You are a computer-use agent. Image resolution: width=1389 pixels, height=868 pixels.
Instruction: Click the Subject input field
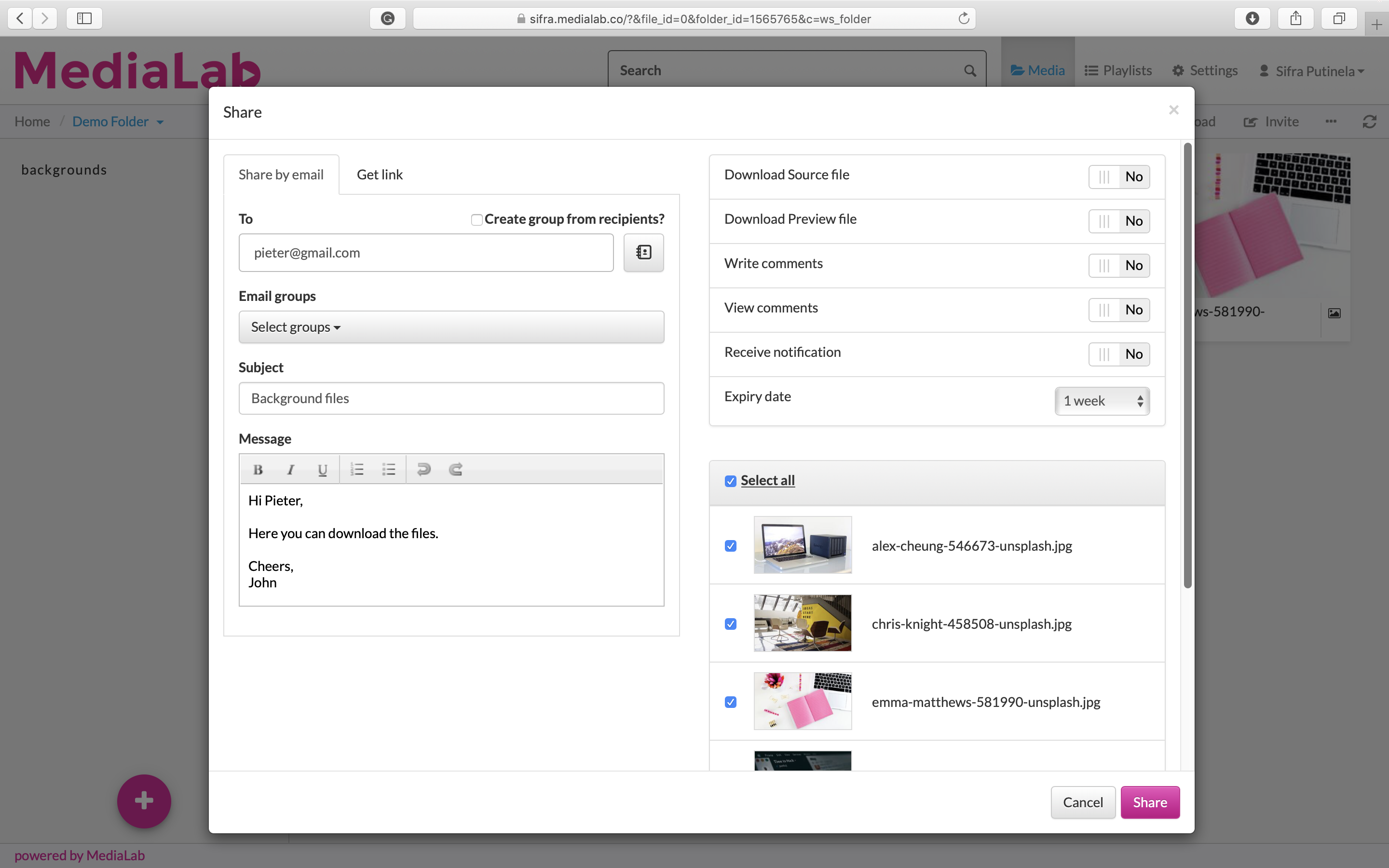452,398
